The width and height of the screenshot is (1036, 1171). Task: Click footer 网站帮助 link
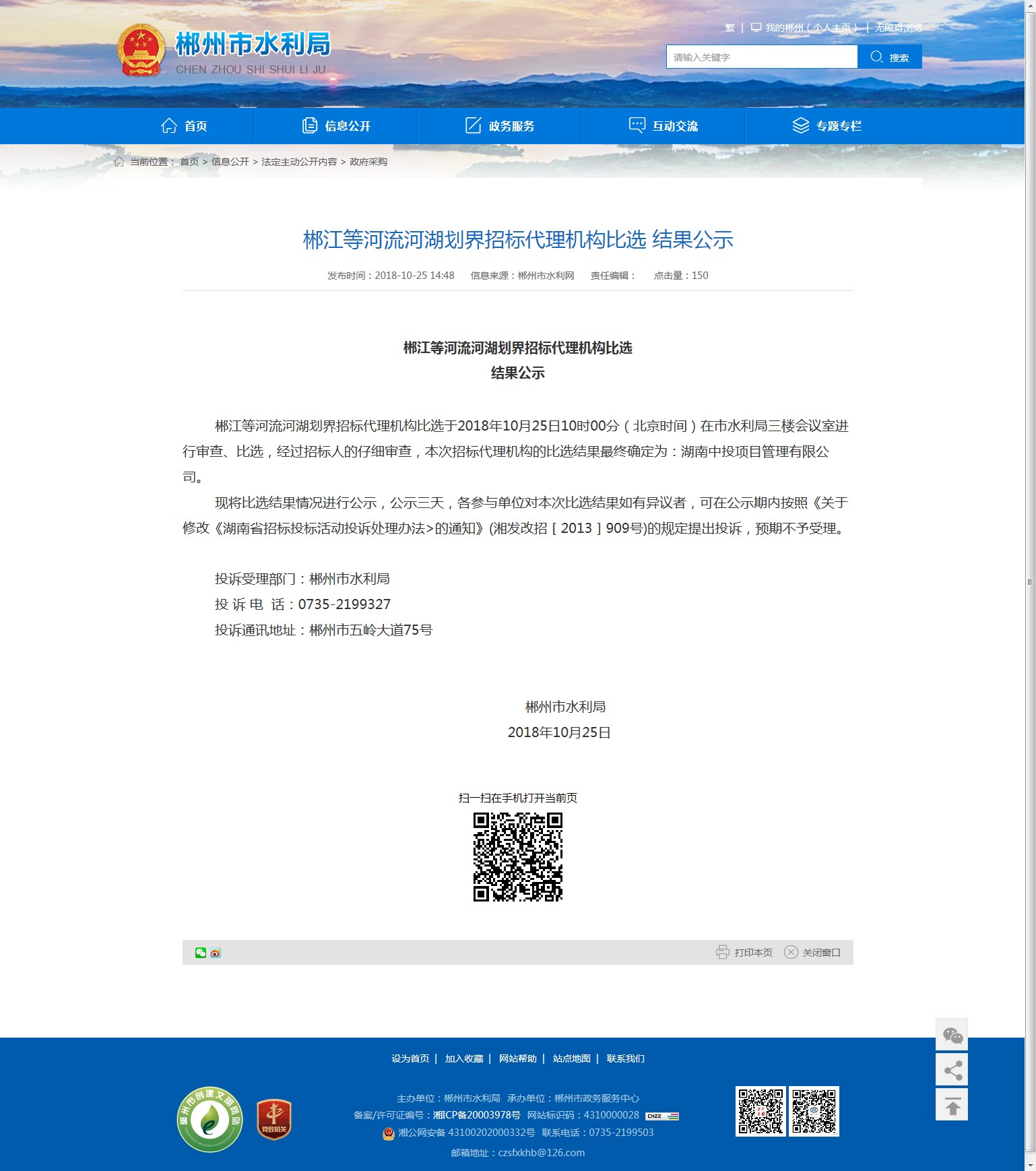(x=518, y=1058)
